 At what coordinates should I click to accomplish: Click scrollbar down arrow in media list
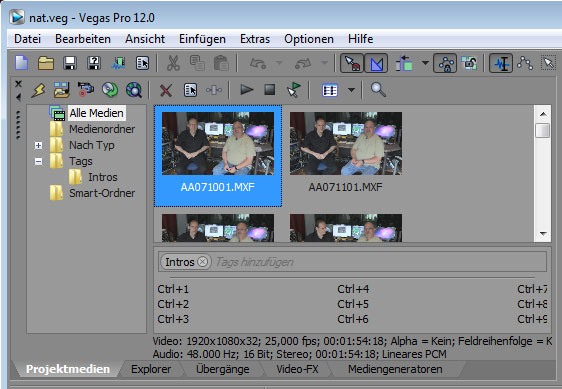pos(543,234)
